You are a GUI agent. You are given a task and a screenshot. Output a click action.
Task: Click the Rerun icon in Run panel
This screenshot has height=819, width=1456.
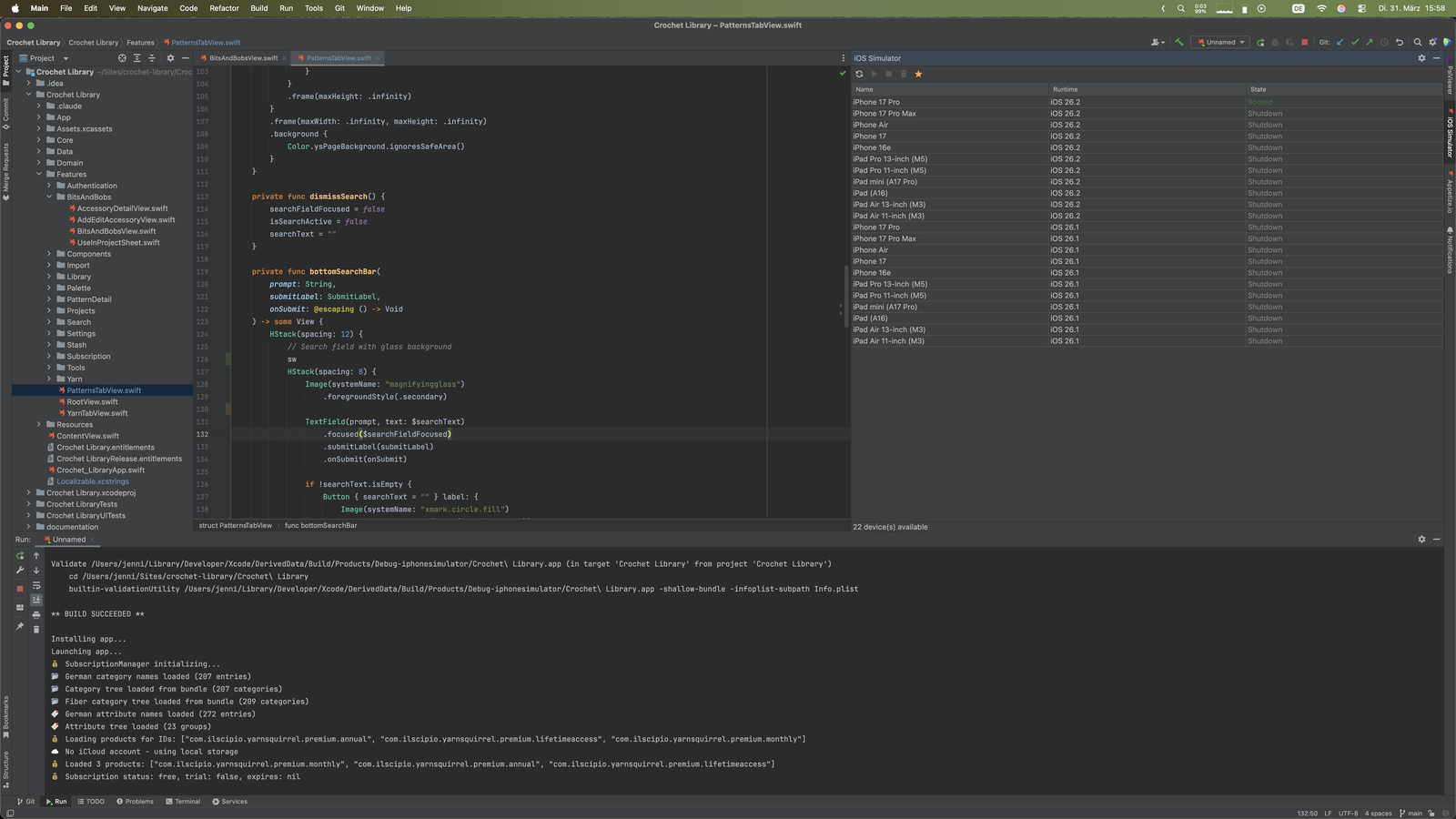[20, 555]
